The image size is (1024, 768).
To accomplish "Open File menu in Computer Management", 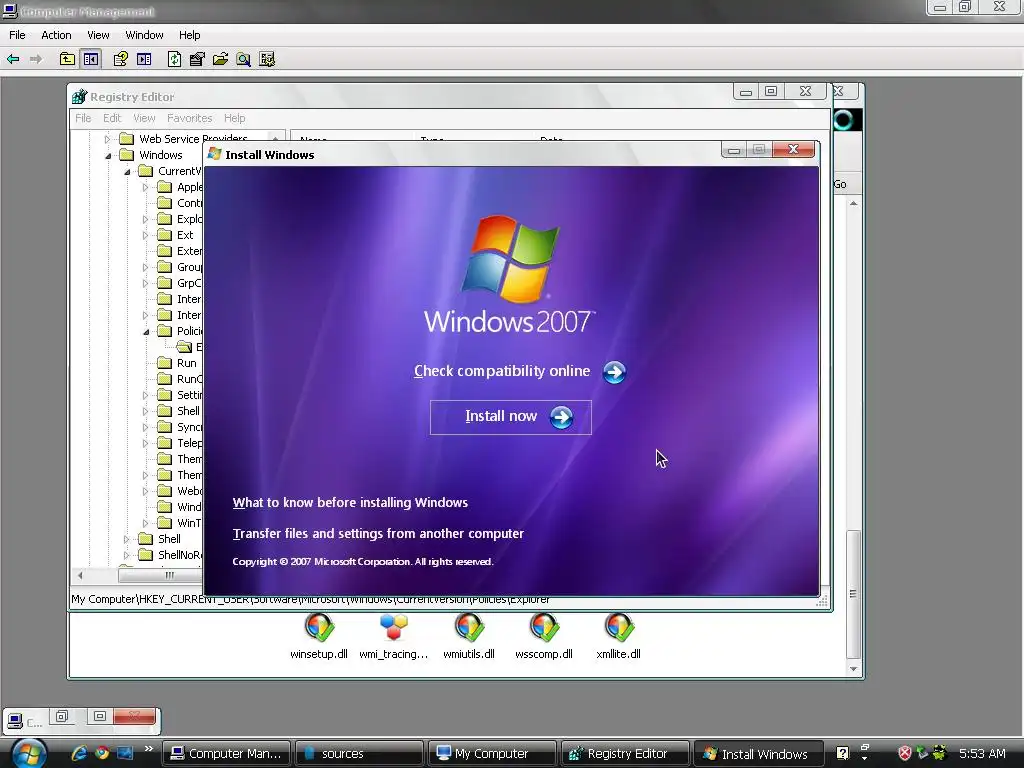I will pyautogui.click(x=17, y=35).
